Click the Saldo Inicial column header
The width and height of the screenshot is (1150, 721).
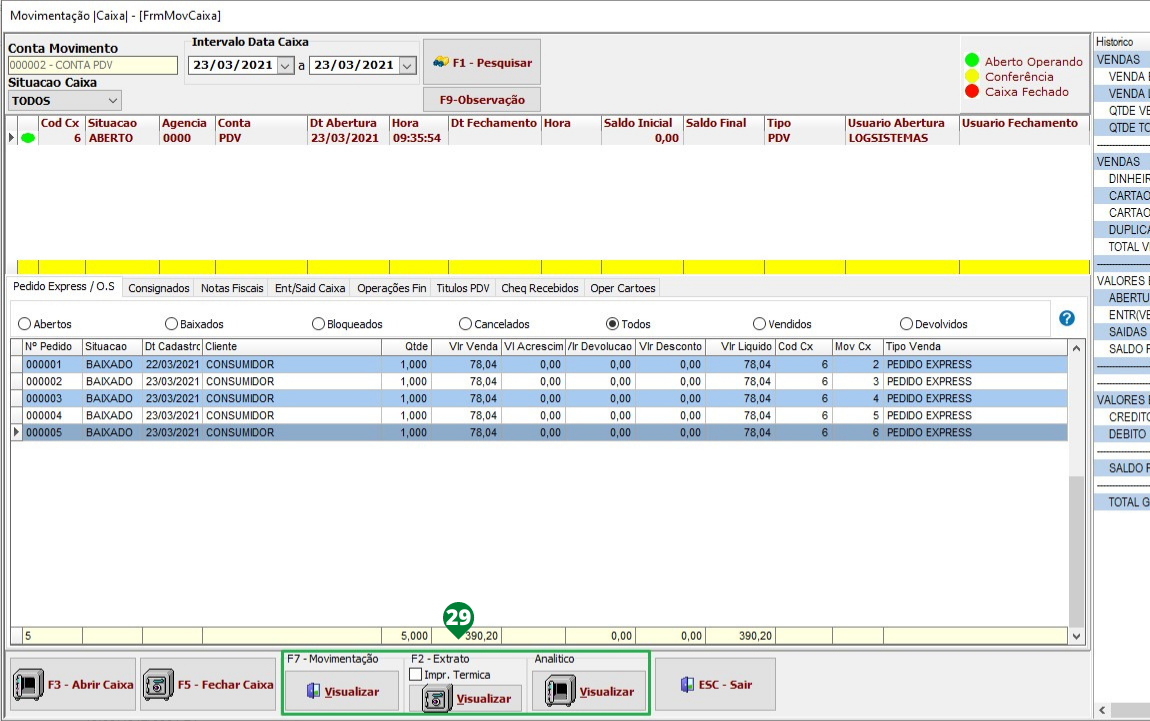[642, 123]
